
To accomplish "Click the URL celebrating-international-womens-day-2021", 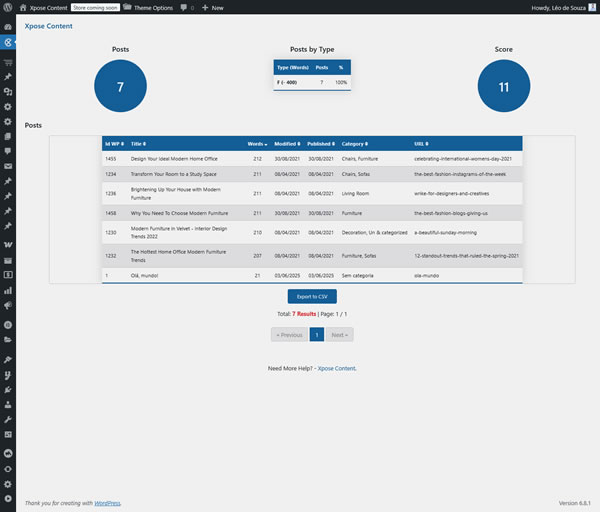I will point(463,159).
